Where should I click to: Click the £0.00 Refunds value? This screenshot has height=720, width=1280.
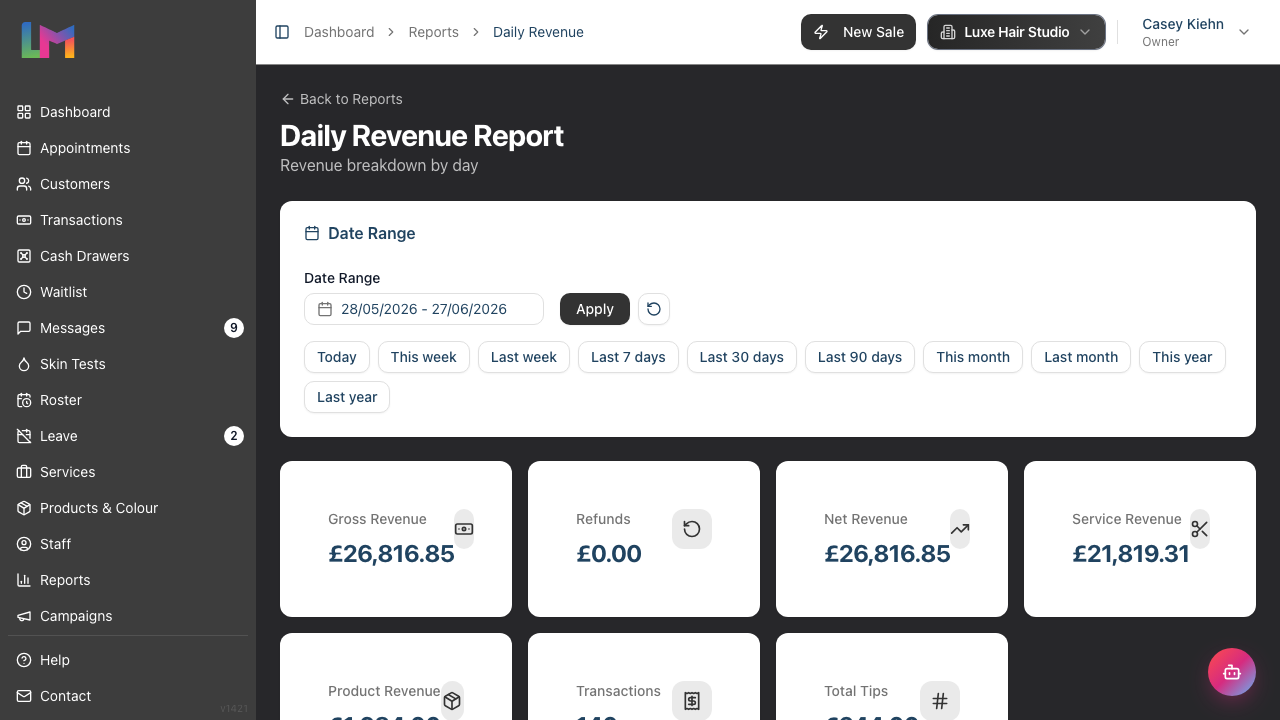609,554
